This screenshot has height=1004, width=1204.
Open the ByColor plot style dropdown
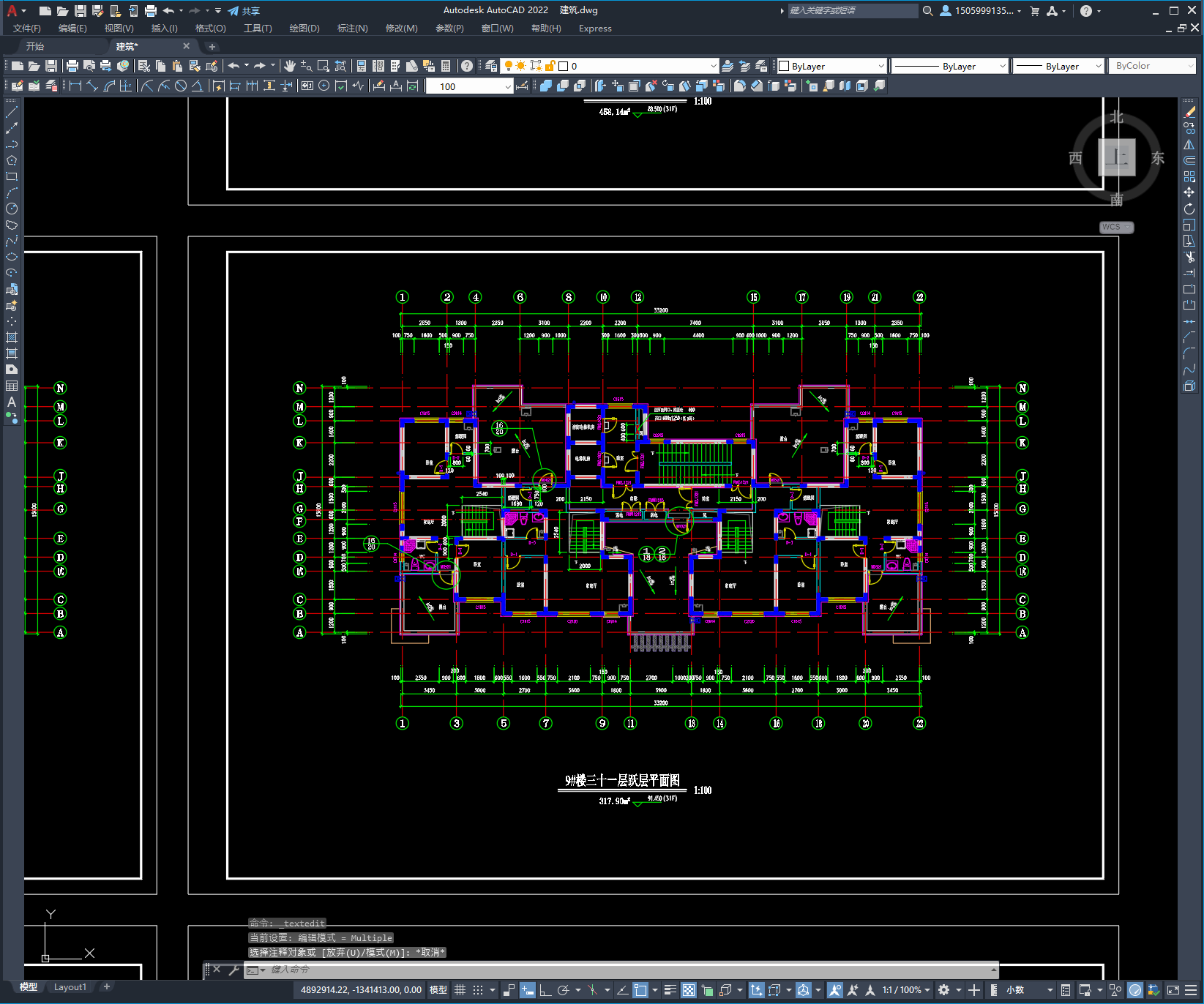[1153, 66]
